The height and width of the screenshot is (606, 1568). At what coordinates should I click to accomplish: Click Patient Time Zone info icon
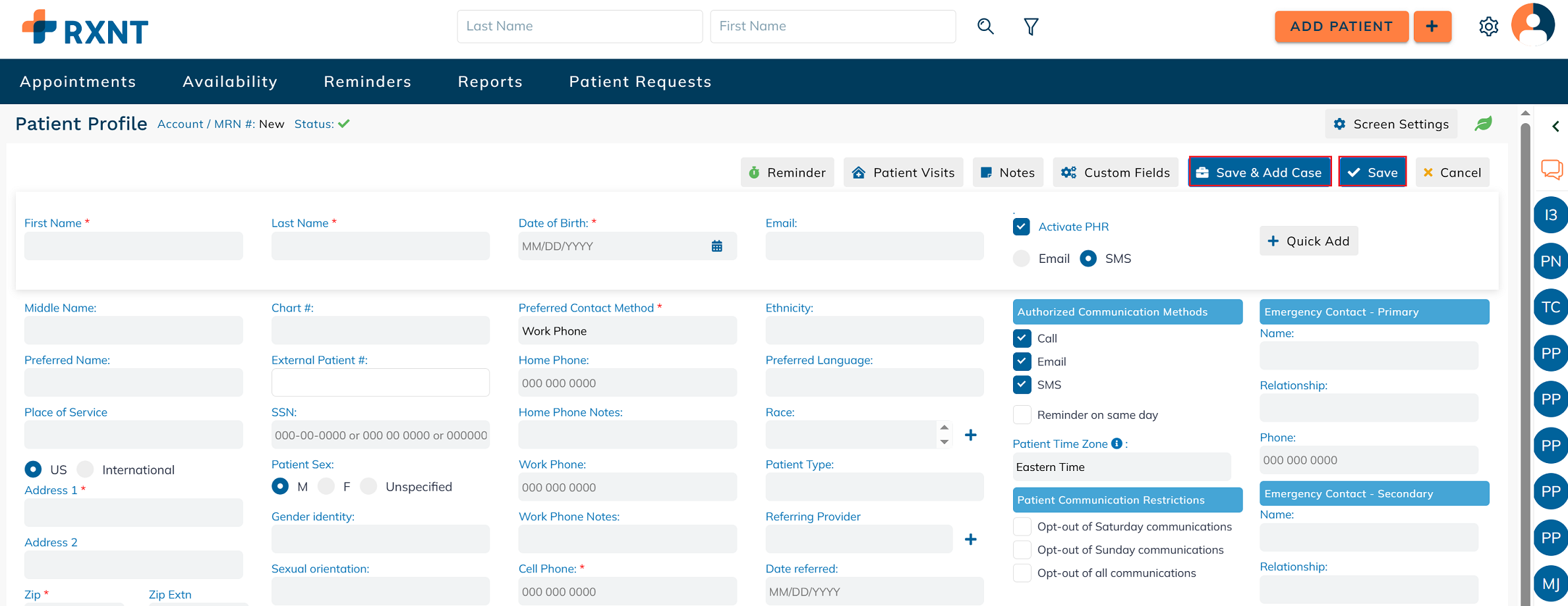coord(1117,443)
